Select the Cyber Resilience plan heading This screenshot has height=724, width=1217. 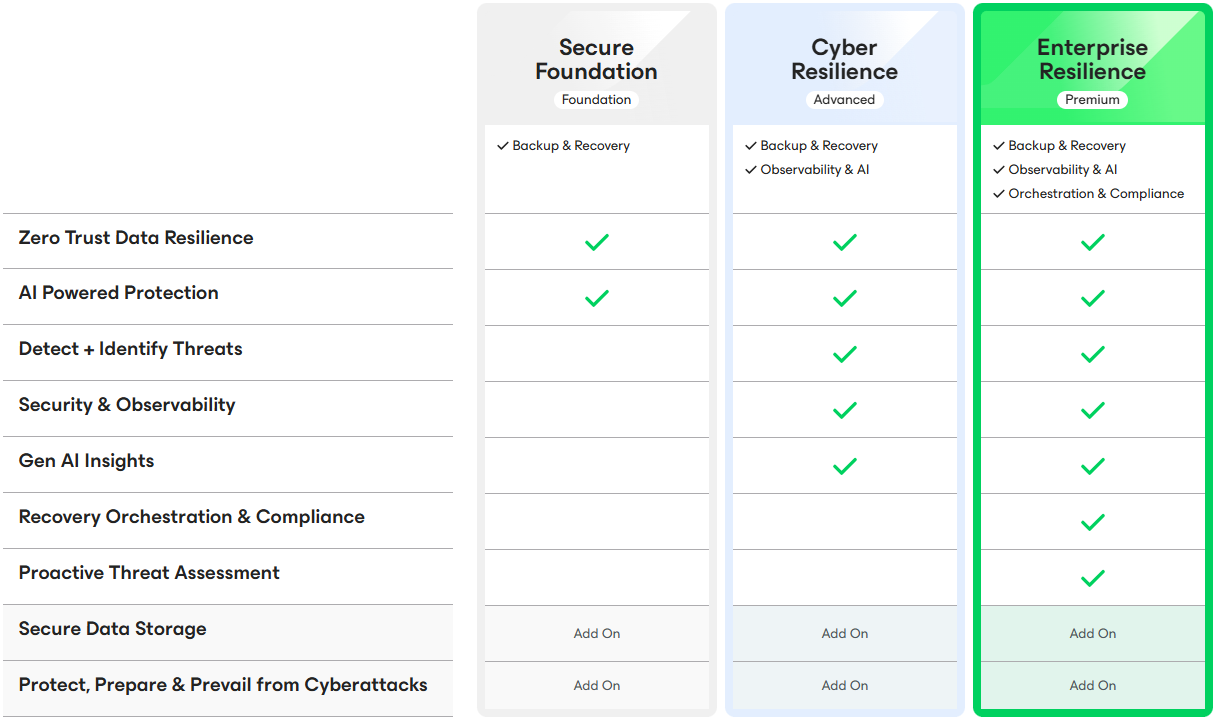pos(844,60)
